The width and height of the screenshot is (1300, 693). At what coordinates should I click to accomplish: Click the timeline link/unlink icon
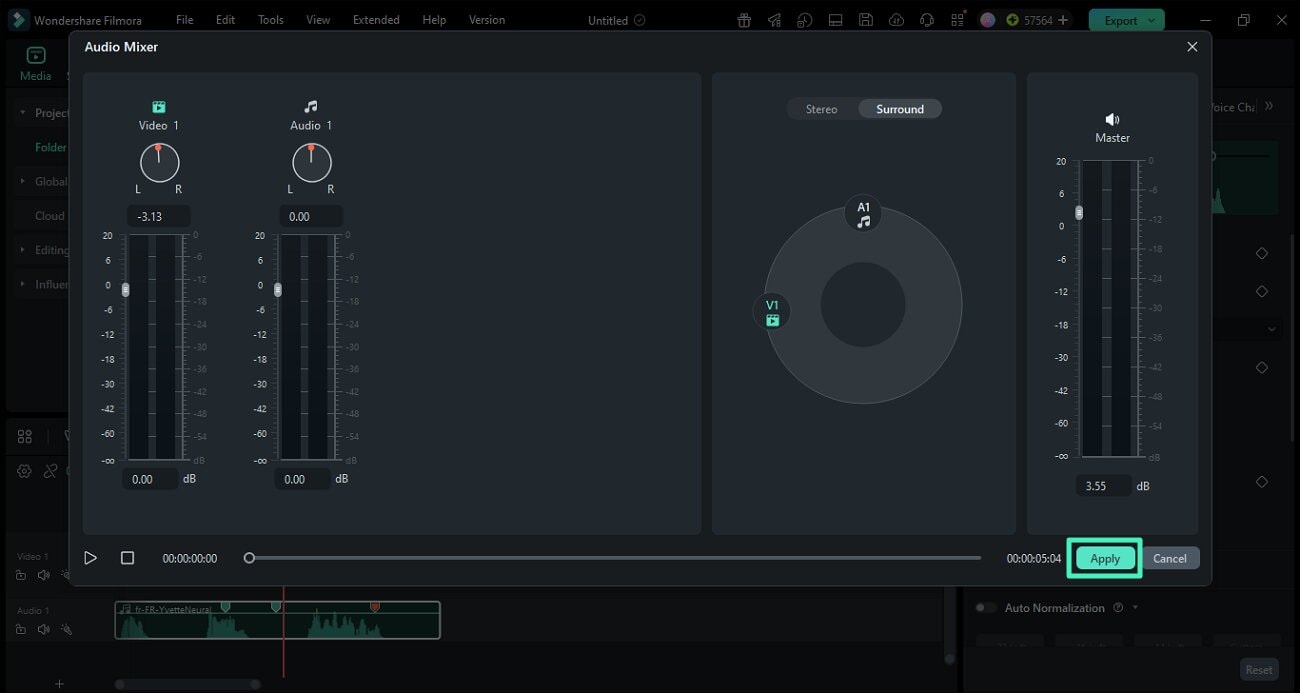50,471
